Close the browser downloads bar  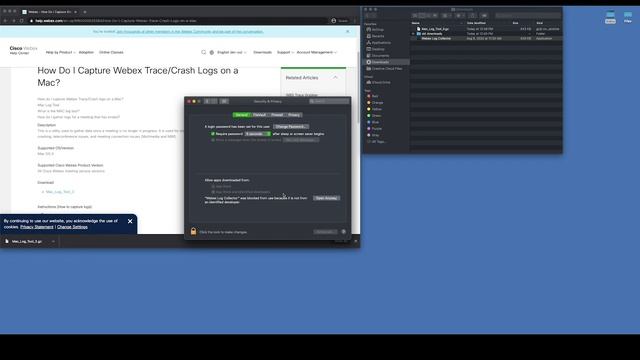coord(356,241)
